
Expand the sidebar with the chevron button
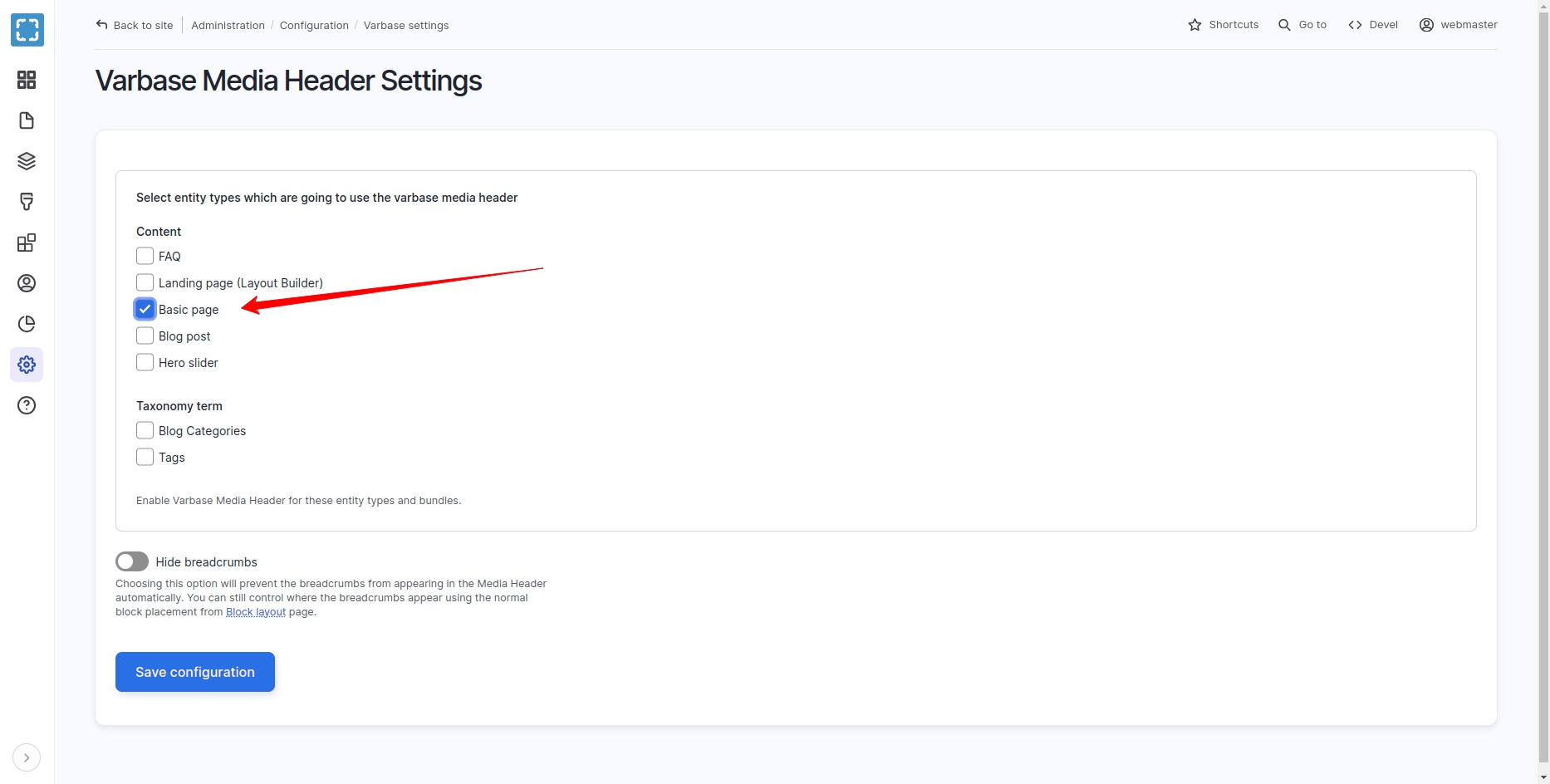click(x=27, y=757)
